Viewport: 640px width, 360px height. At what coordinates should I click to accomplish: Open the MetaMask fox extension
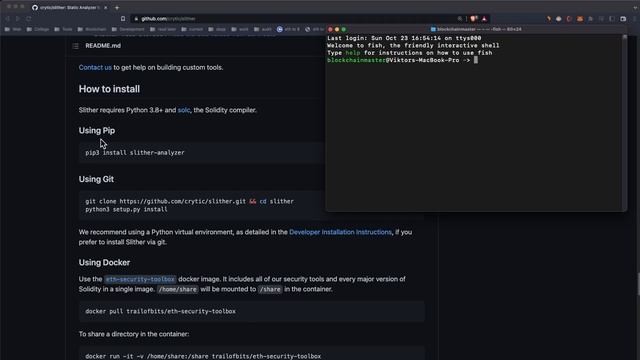[x=580, y=18]
